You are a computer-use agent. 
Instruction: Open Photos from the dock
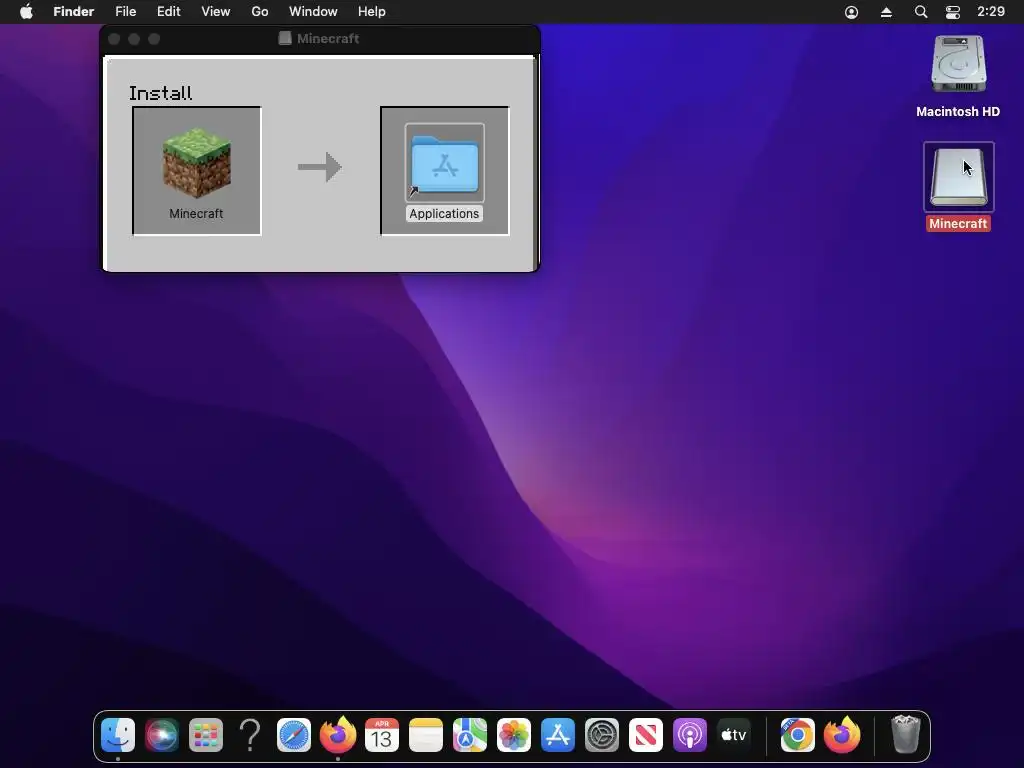(x=514, y=735)
